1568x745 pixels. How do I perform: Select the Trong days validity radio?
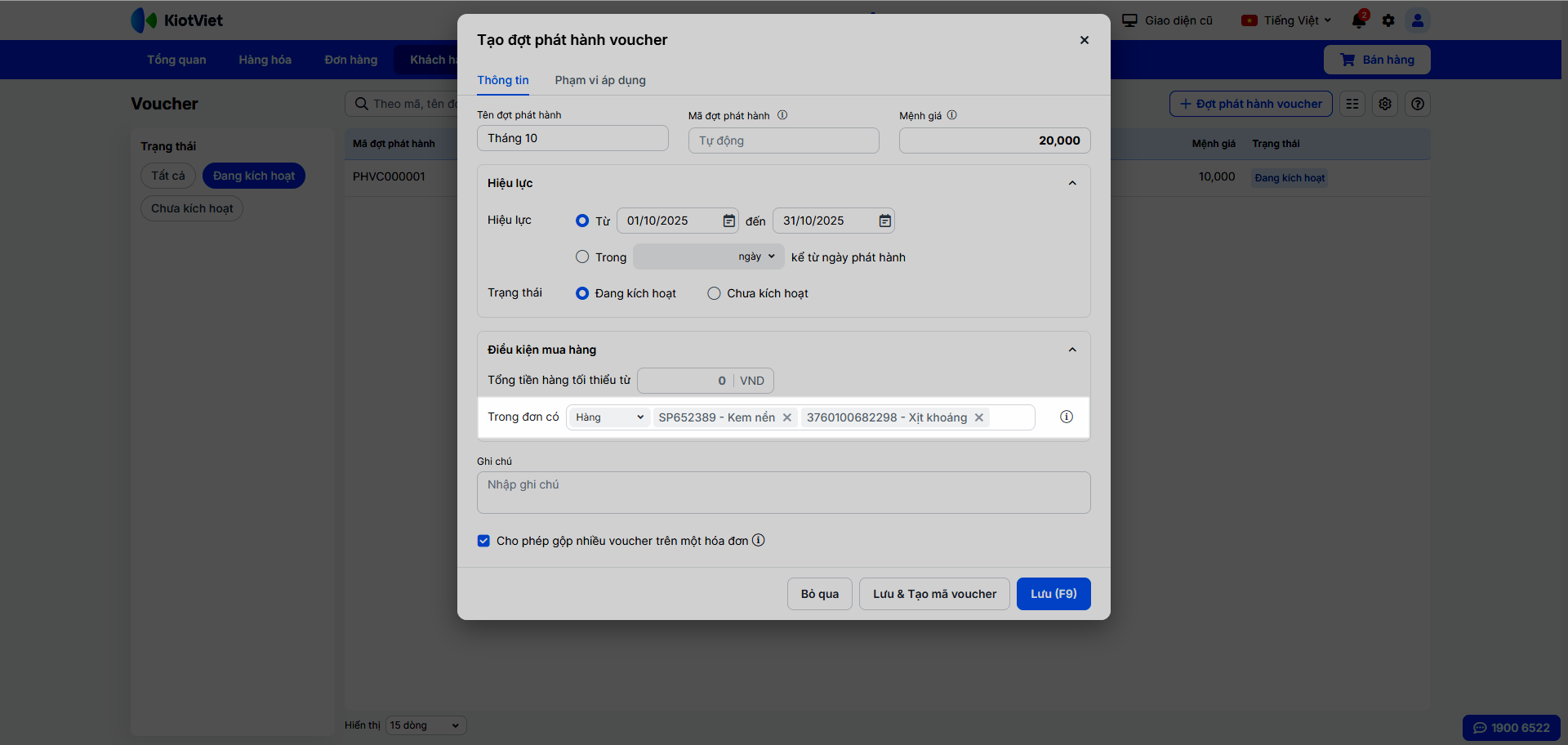[x=582, y=257]
